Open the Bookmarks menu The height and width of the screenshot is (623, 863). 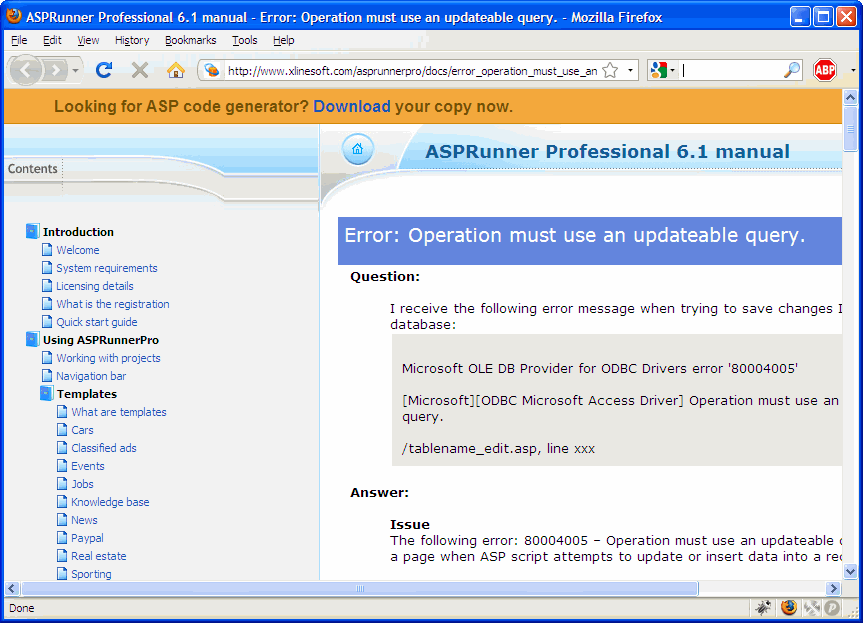190,40
